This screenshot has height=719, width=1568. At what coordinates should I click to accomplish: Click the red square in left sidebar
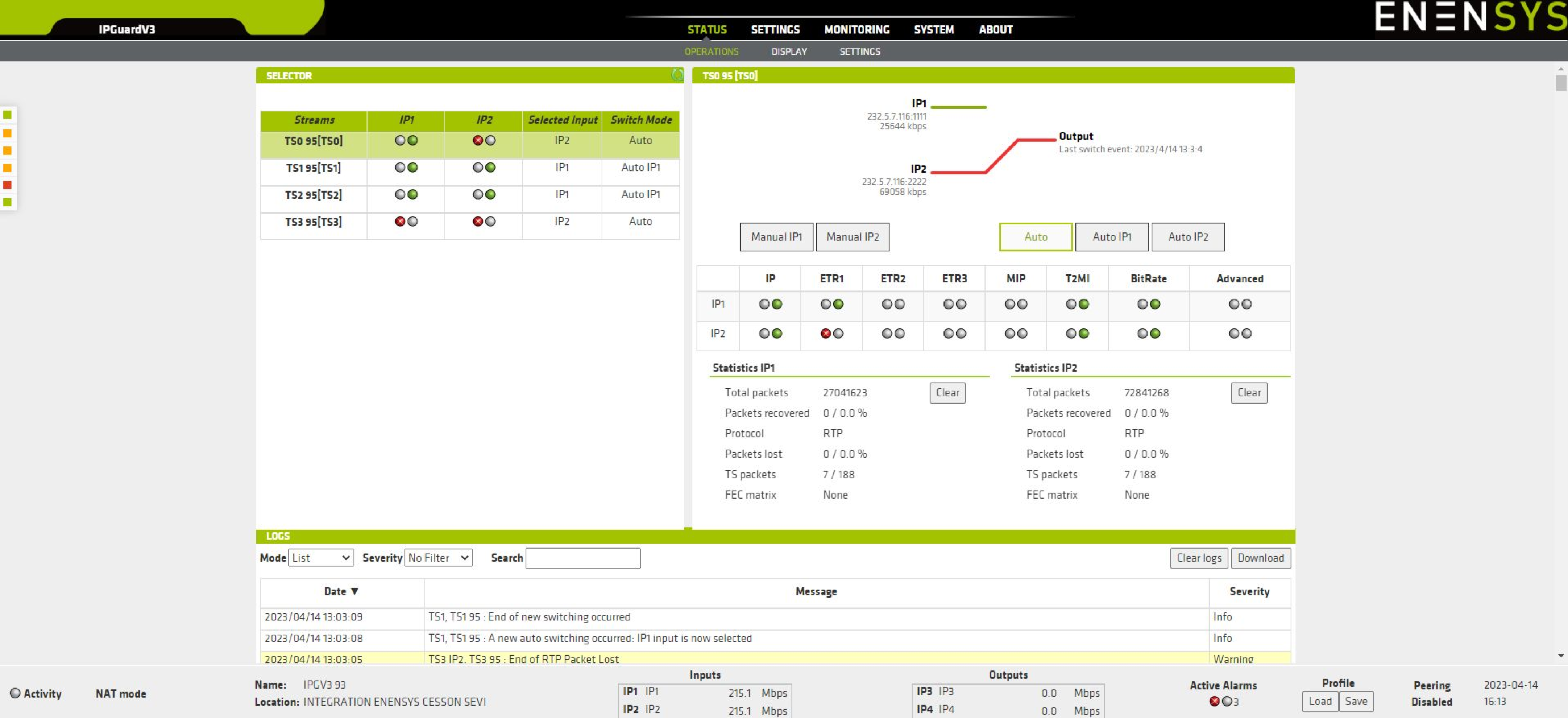[7, 185]
